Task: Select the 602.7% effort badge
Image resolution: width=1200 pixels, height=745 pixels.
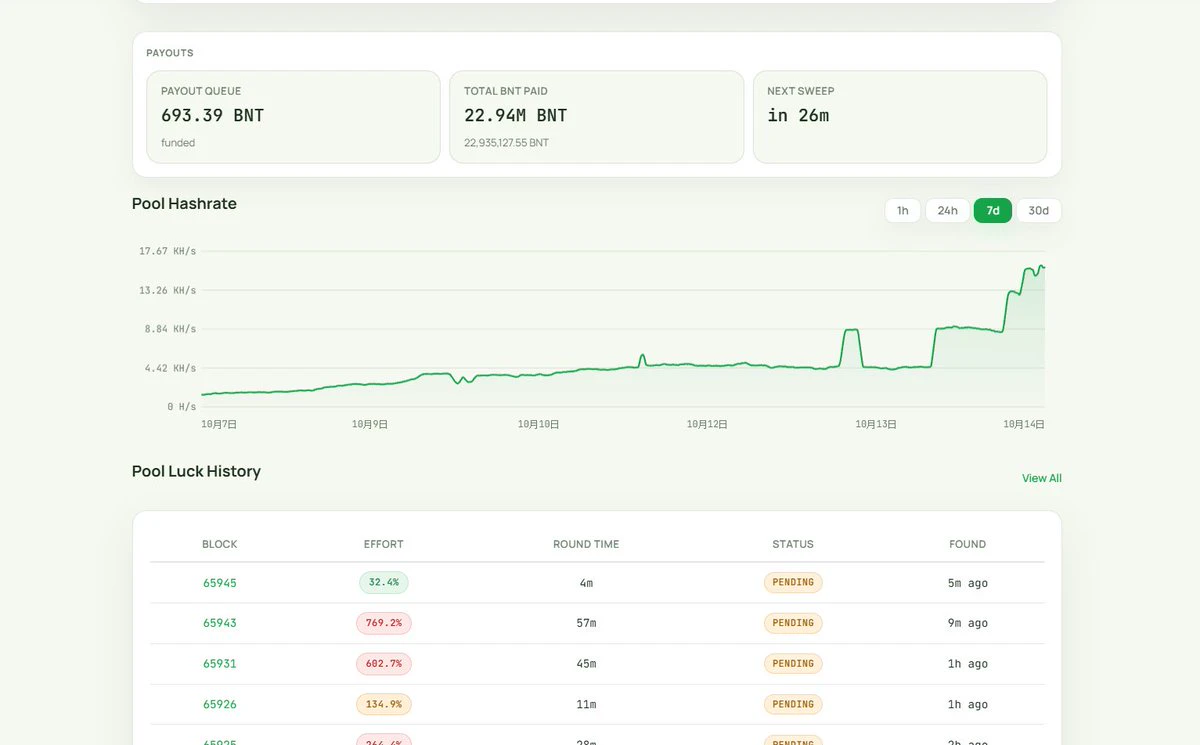Action: click(x=384, y=663)
